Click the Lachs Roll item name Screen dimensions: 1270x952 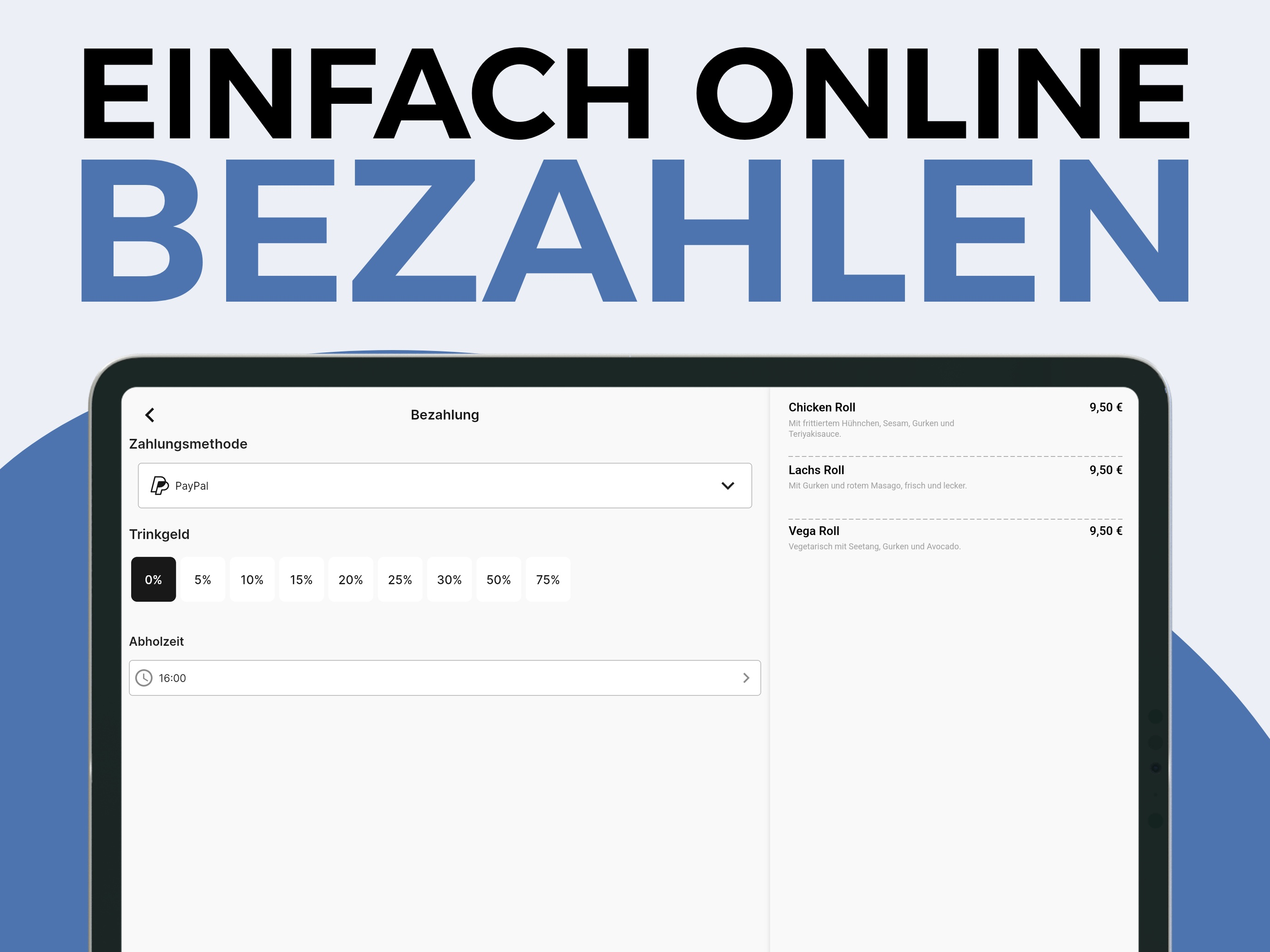tap(816, 470)
